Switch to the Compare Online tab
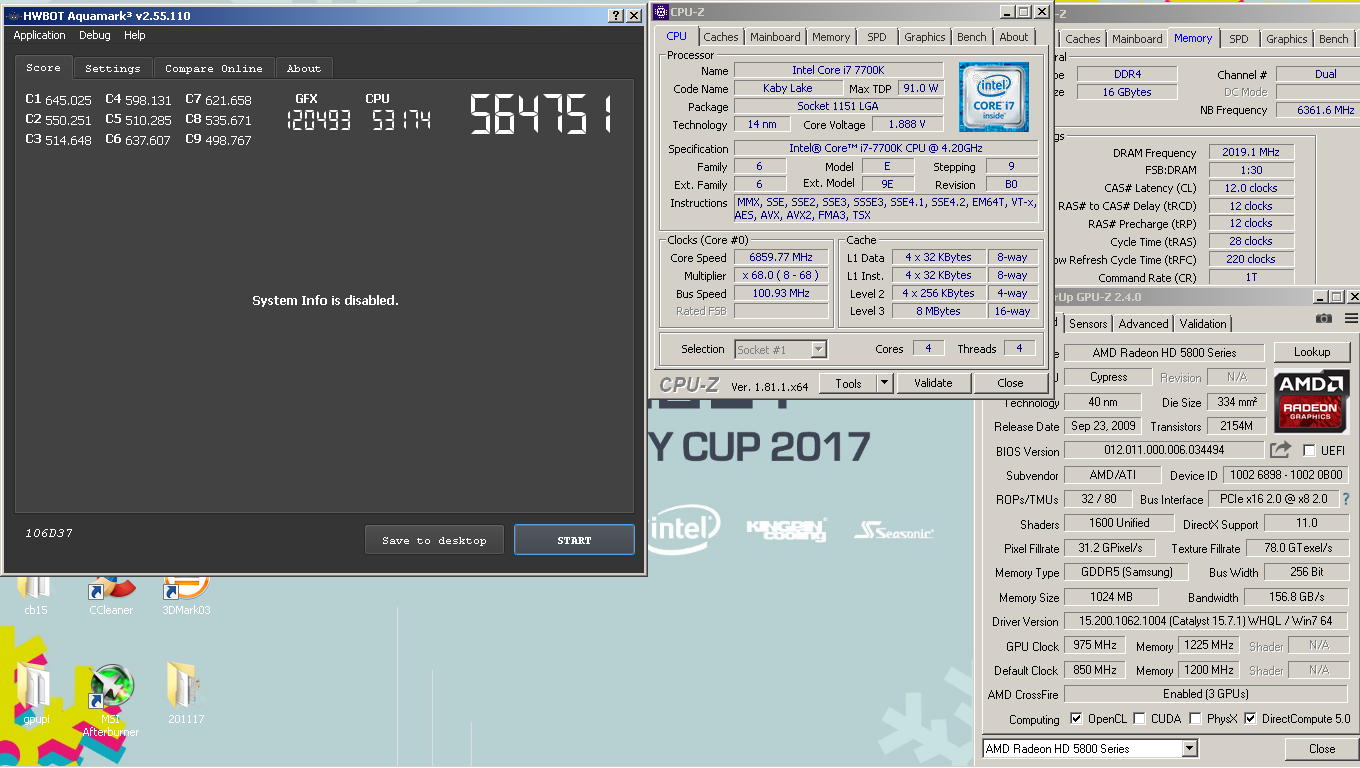Viewport: 1360px width, 768px height. (214, 68)
